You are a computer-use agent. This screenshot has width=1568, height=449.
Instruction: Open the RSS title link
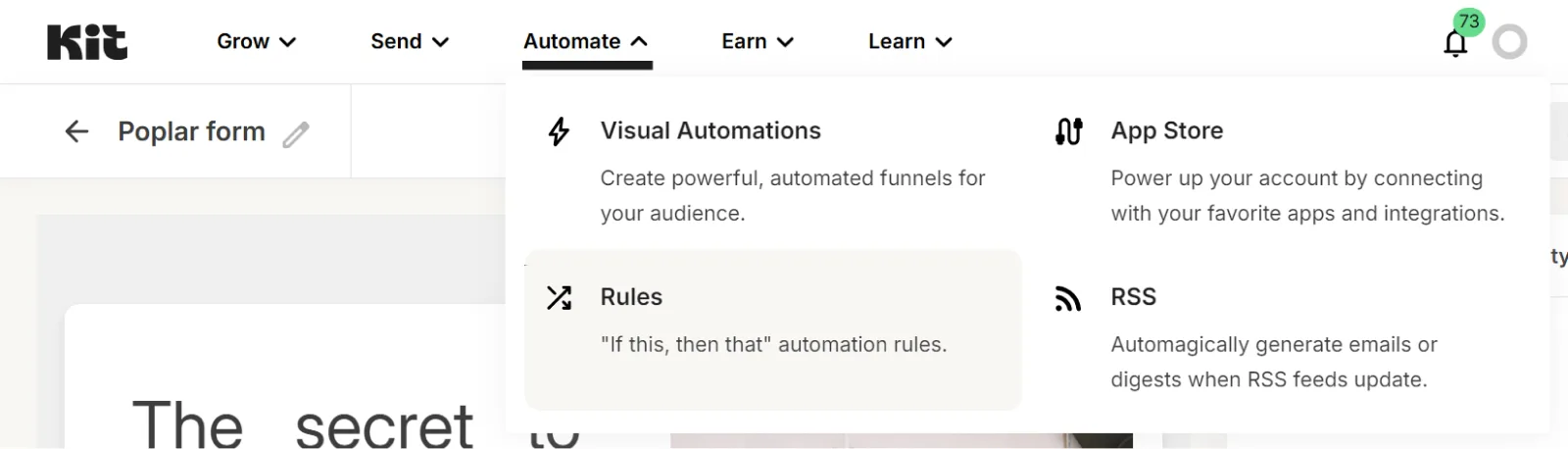pos(1133,297)
